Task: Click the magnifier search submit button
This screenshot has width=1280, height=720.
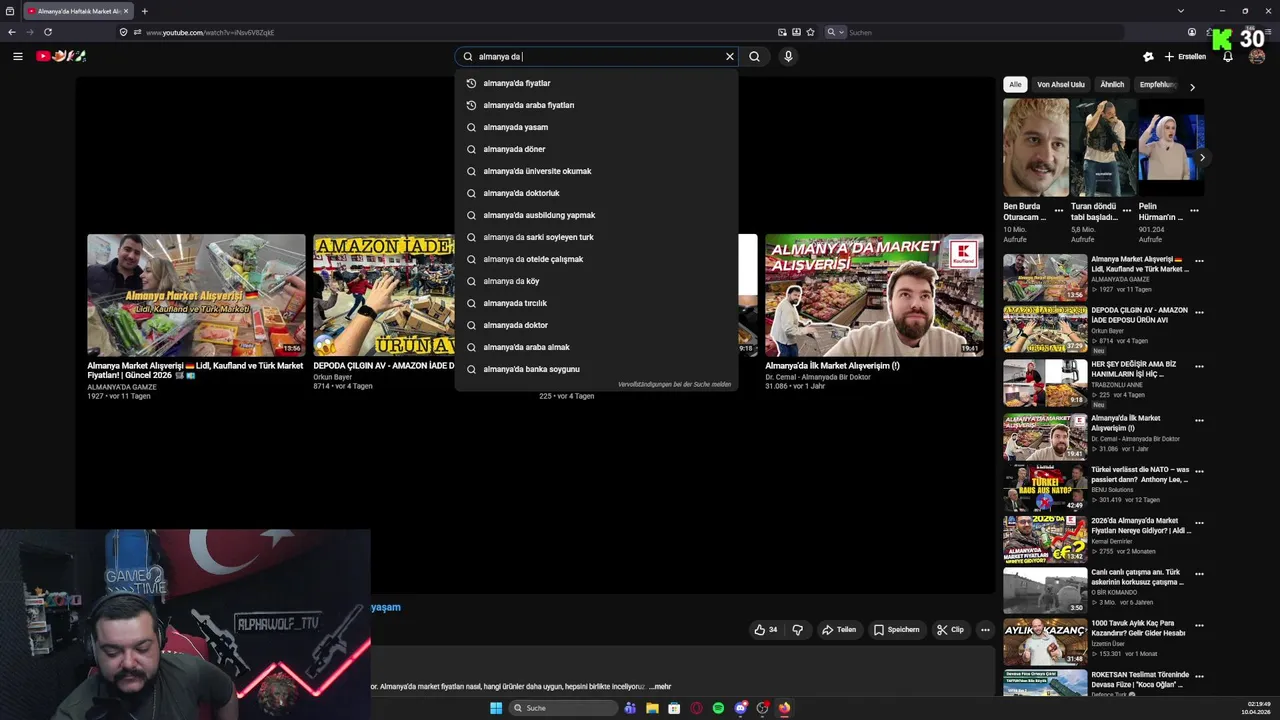Action: coord(755,57)
